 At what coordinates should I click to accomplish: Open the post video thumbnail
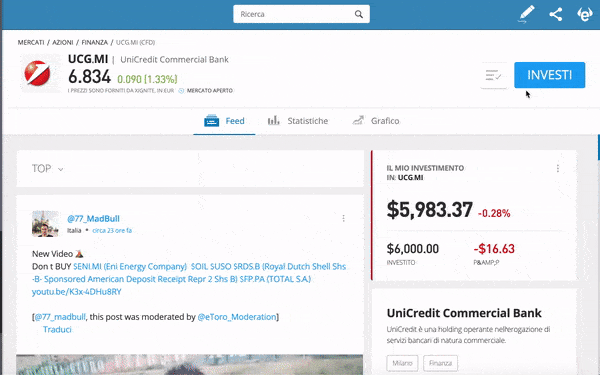point(189,365)
